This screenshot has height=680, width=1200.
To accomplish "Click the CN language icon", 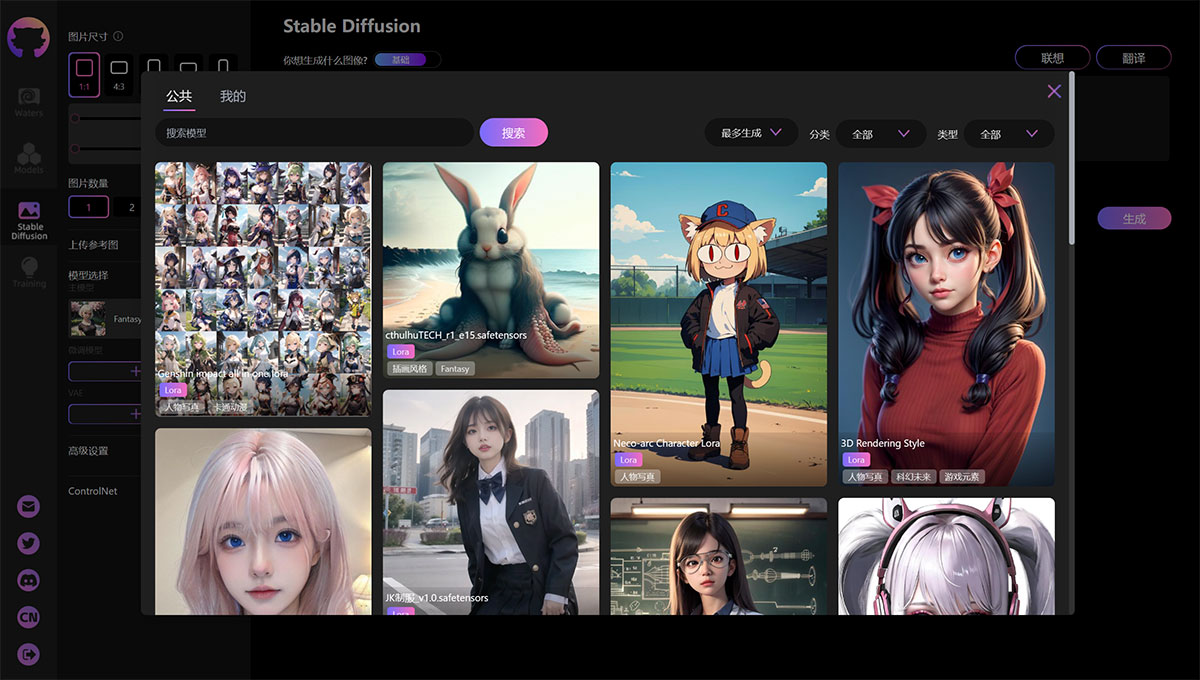I will (x=29, y=617).
